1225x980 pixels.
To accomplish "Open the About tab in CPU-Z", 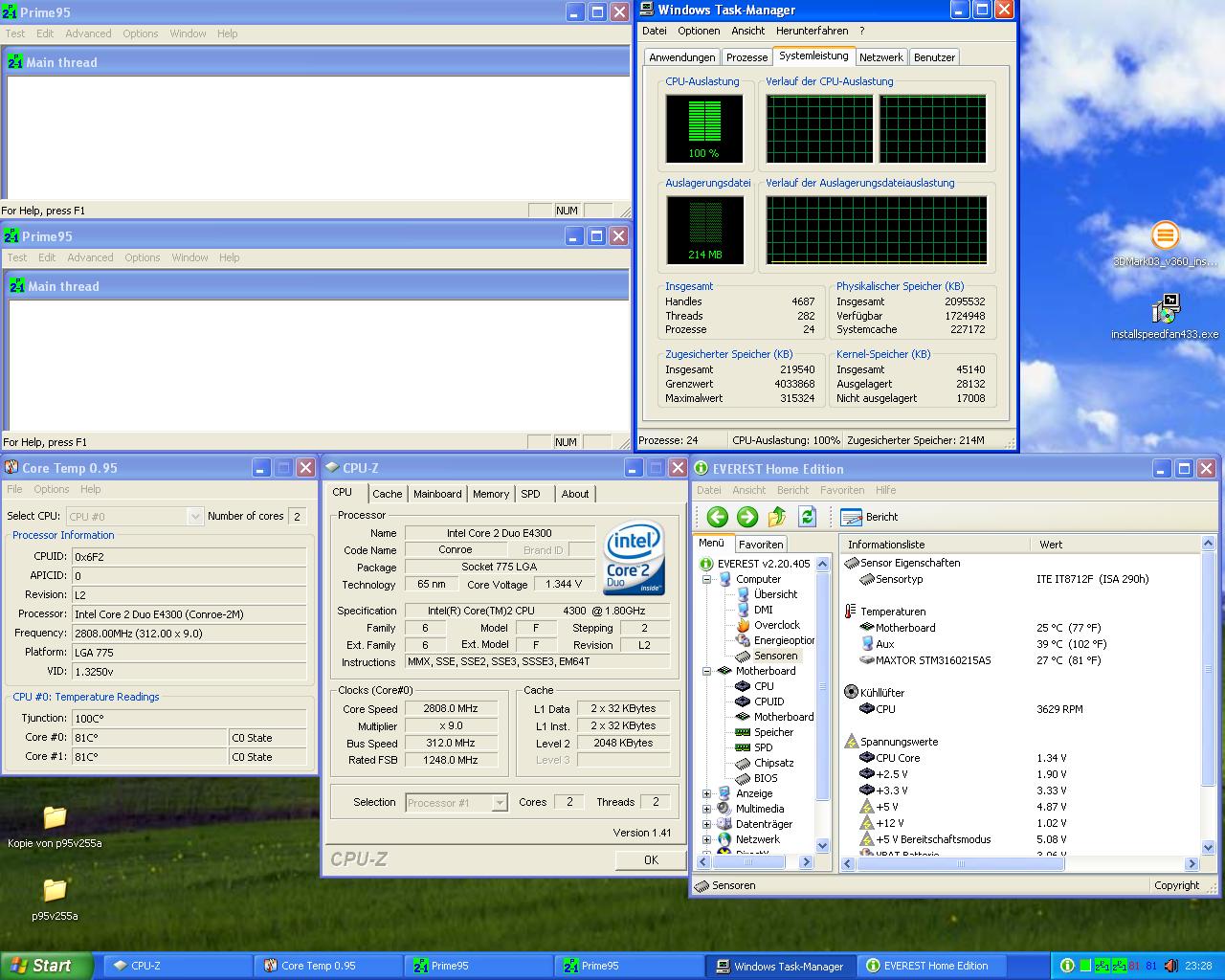I will point(575,494).
